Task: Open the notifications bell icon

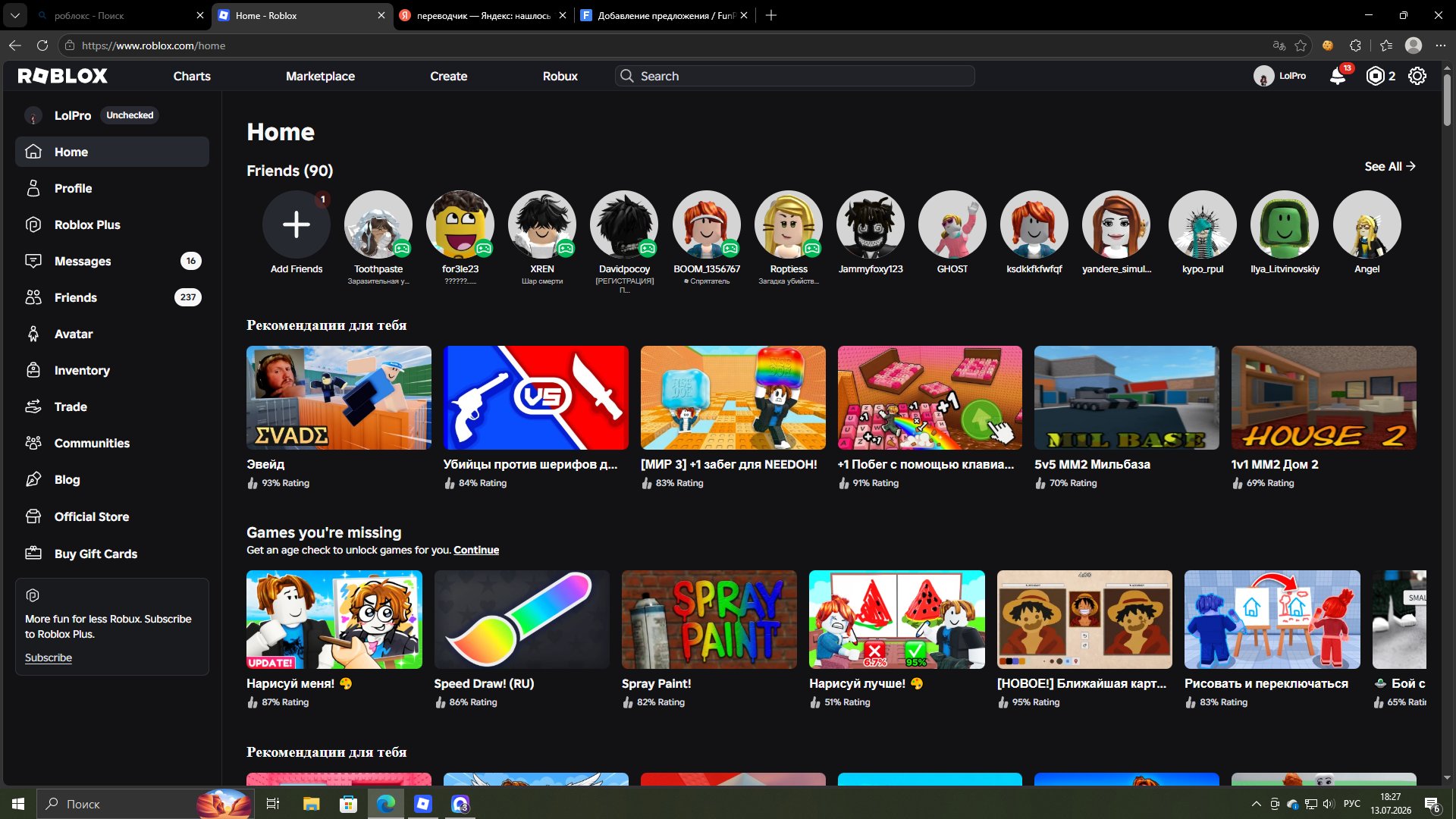Action: (x=1338, y=76)
